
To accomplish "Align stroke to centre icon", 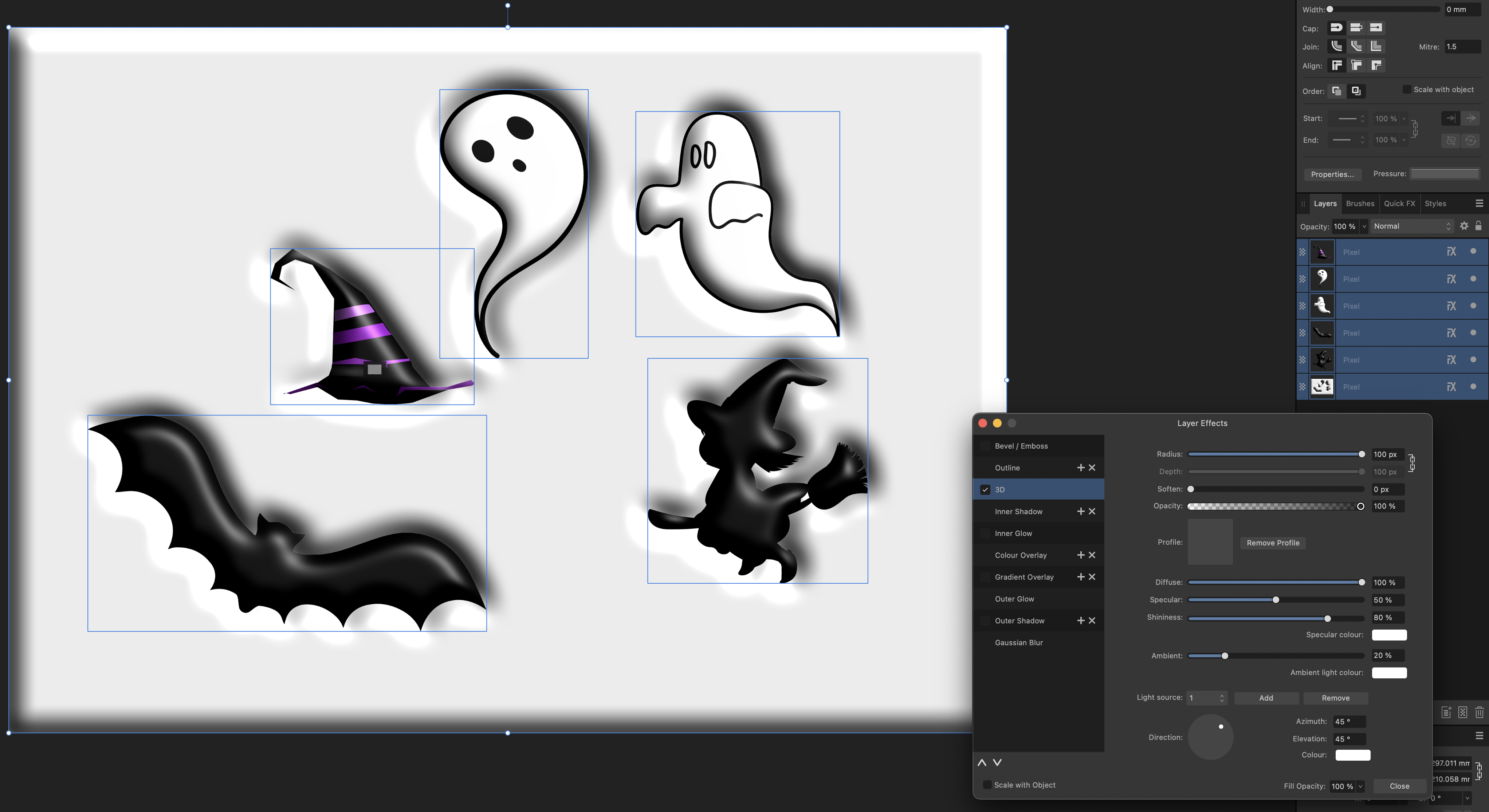I will coord(1336,65).
